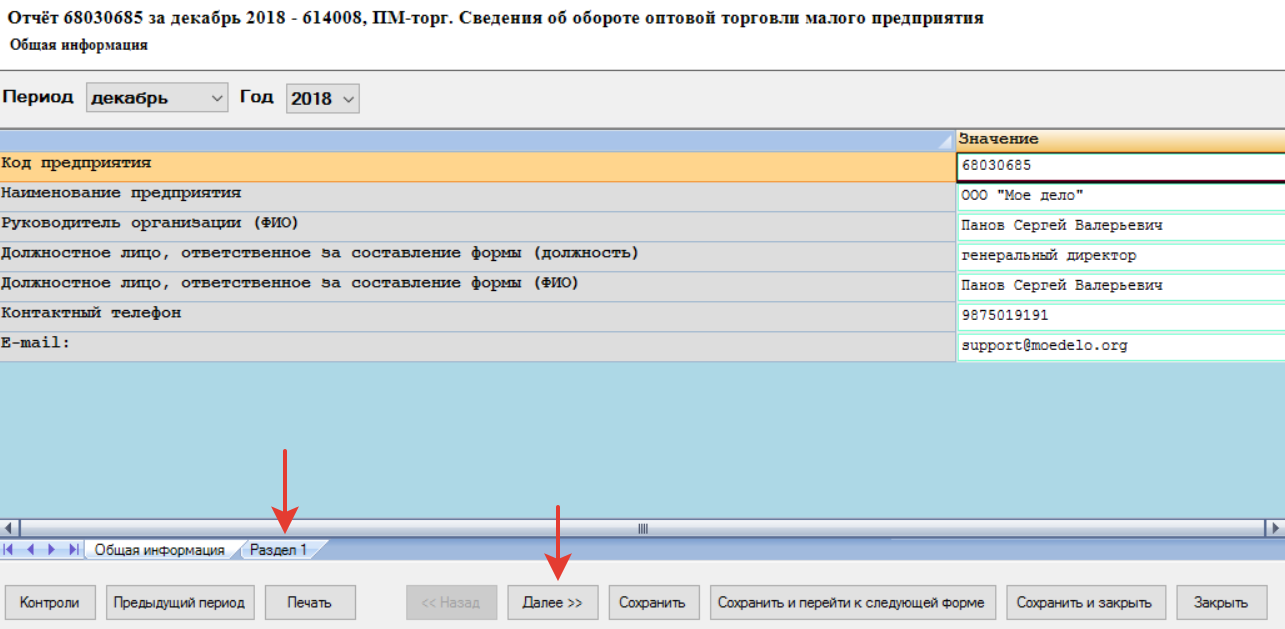Edit Руководитель организации value field

[x=1121, y=226]
